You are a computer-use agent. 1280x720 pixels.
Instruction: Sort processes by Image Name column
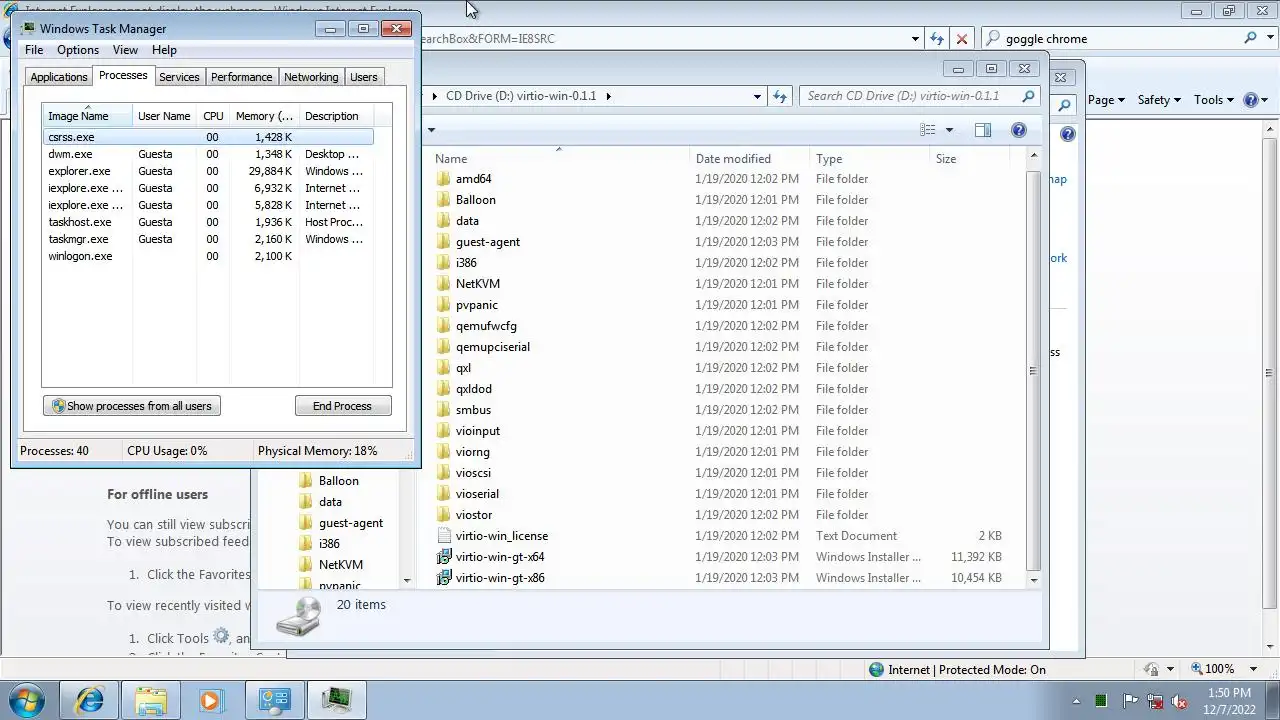(x=87, y=116)
